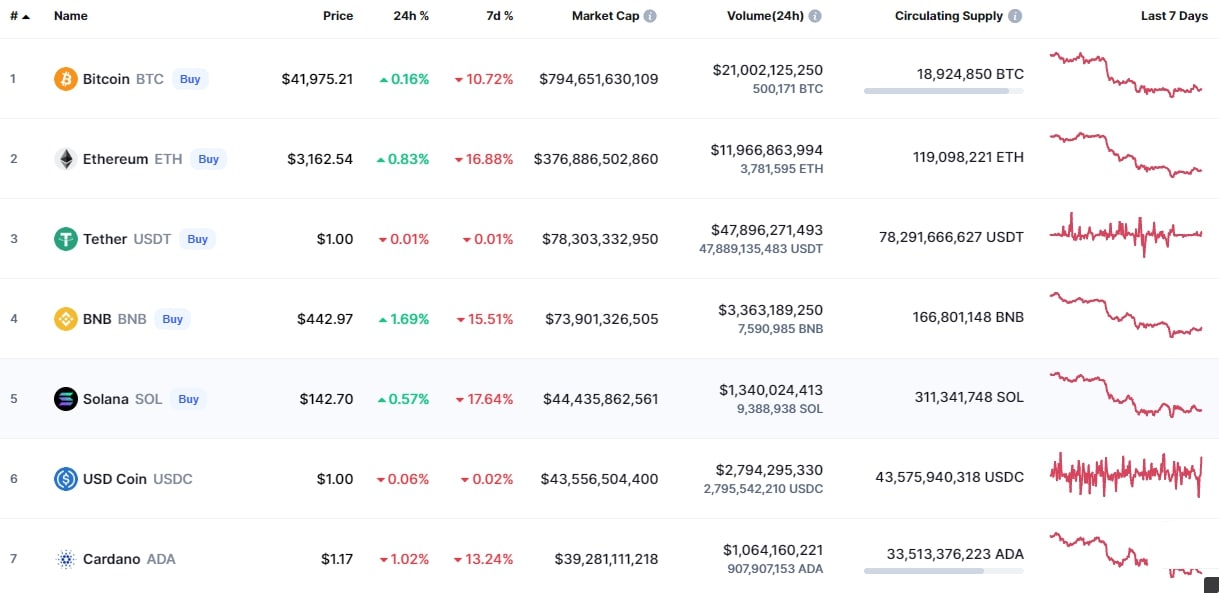Open the Circulating Supply info icon
The width and height of the screenshot is (1219, 593).
pos(1015,16)
